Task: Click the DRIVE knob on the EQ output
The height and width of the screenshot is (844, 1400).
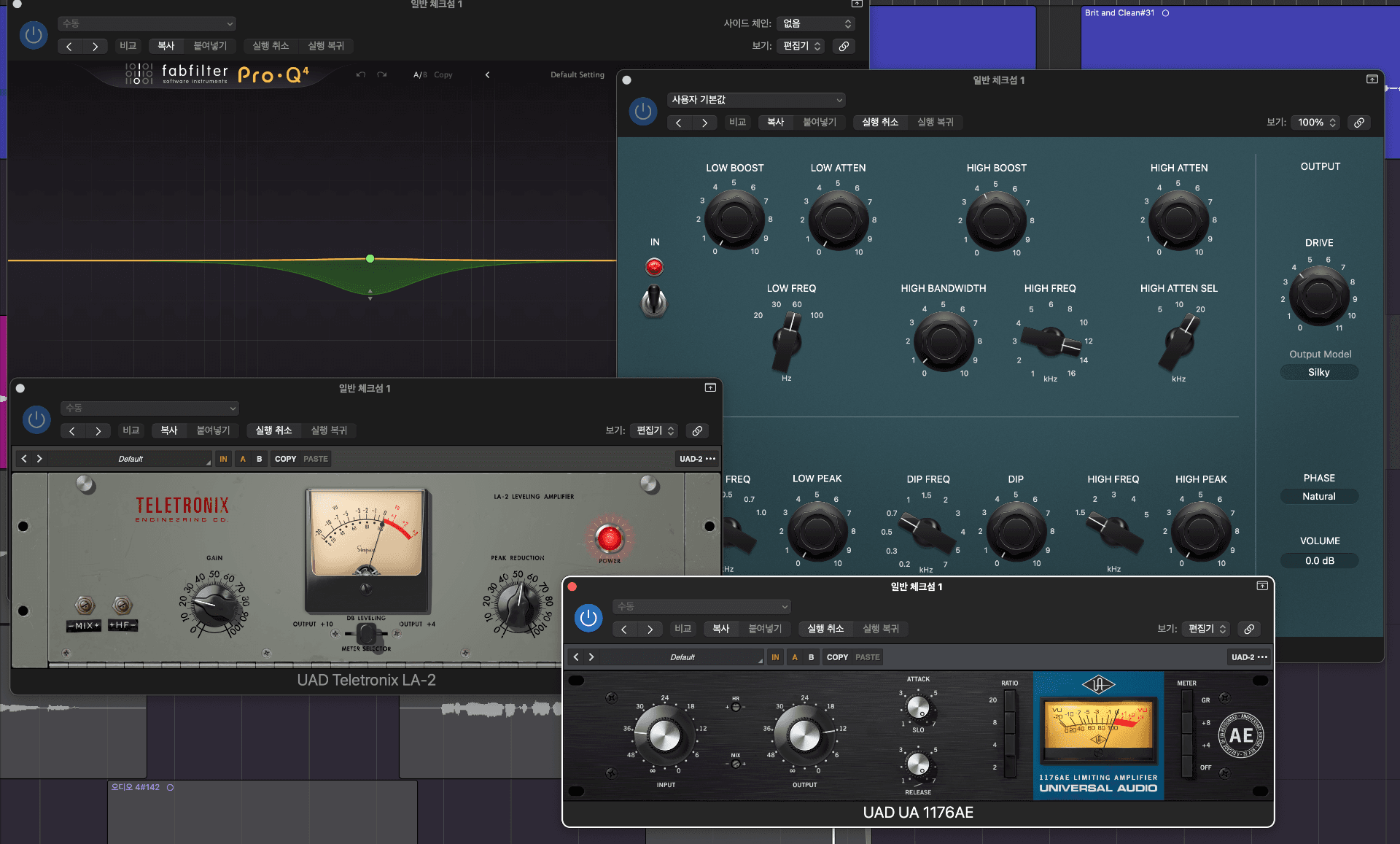Action: 1319,296
